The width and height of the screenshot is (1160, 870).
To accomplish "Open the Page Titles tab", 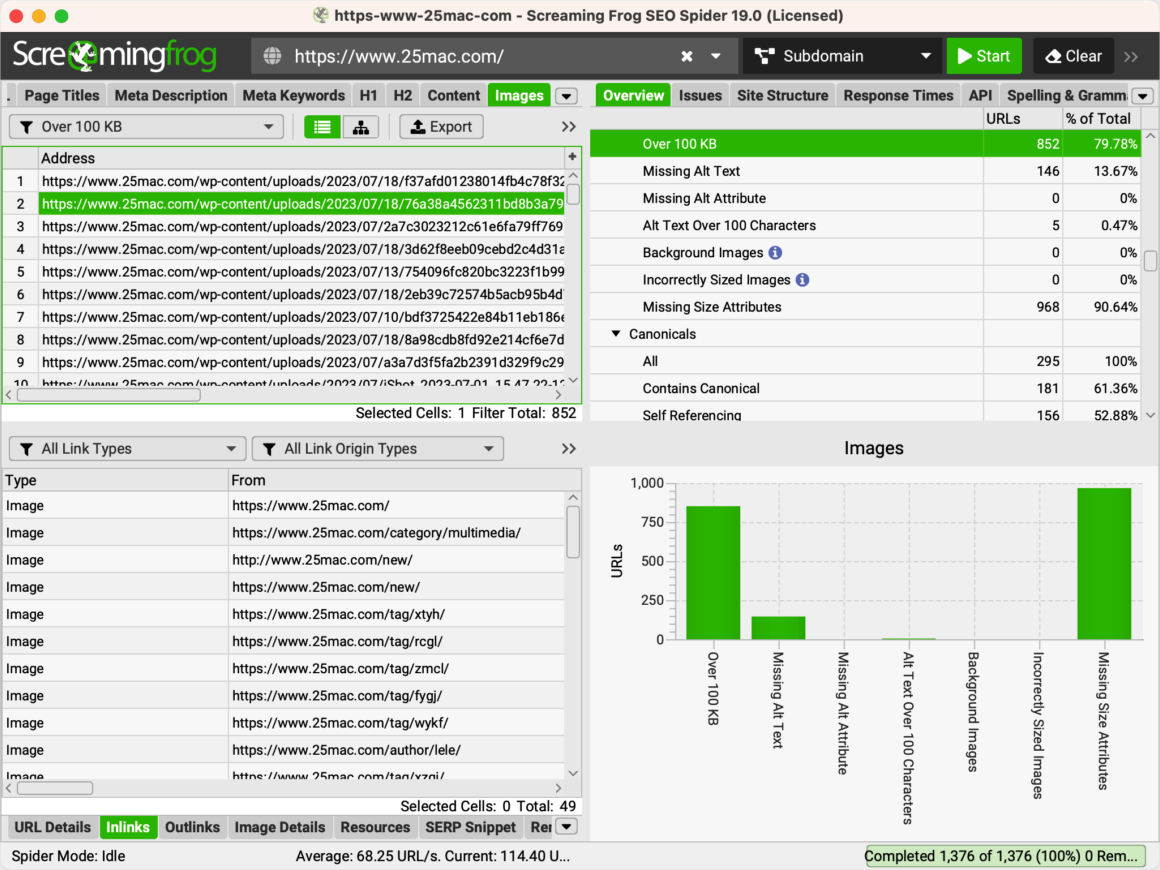I will click(x=61, y=95).
